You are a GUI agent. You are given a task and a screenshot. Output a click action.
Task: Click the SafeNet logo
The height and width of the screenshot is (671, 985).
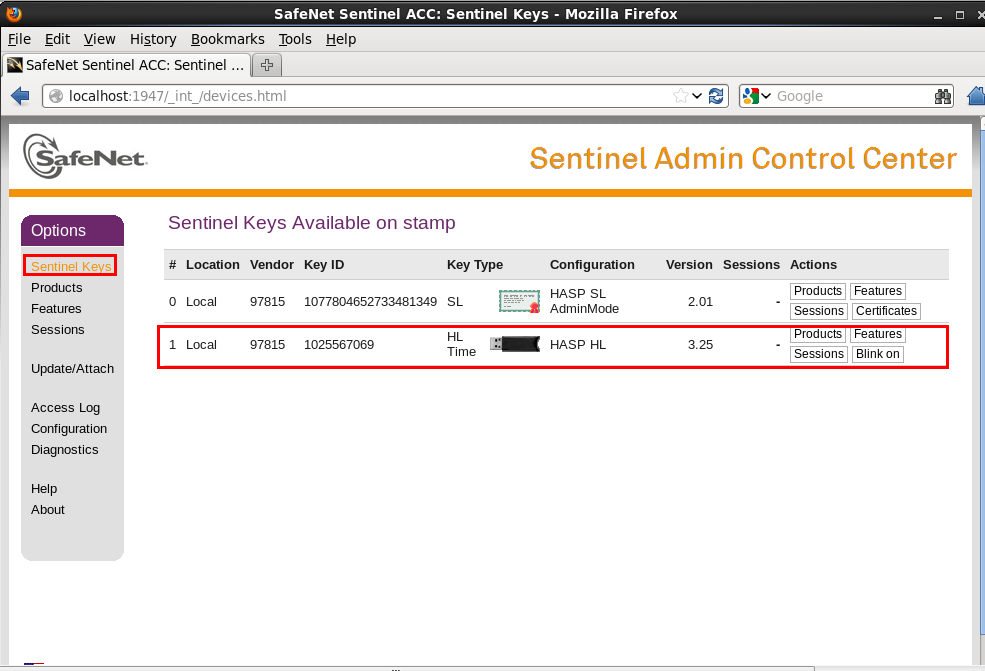pos(85,156)
